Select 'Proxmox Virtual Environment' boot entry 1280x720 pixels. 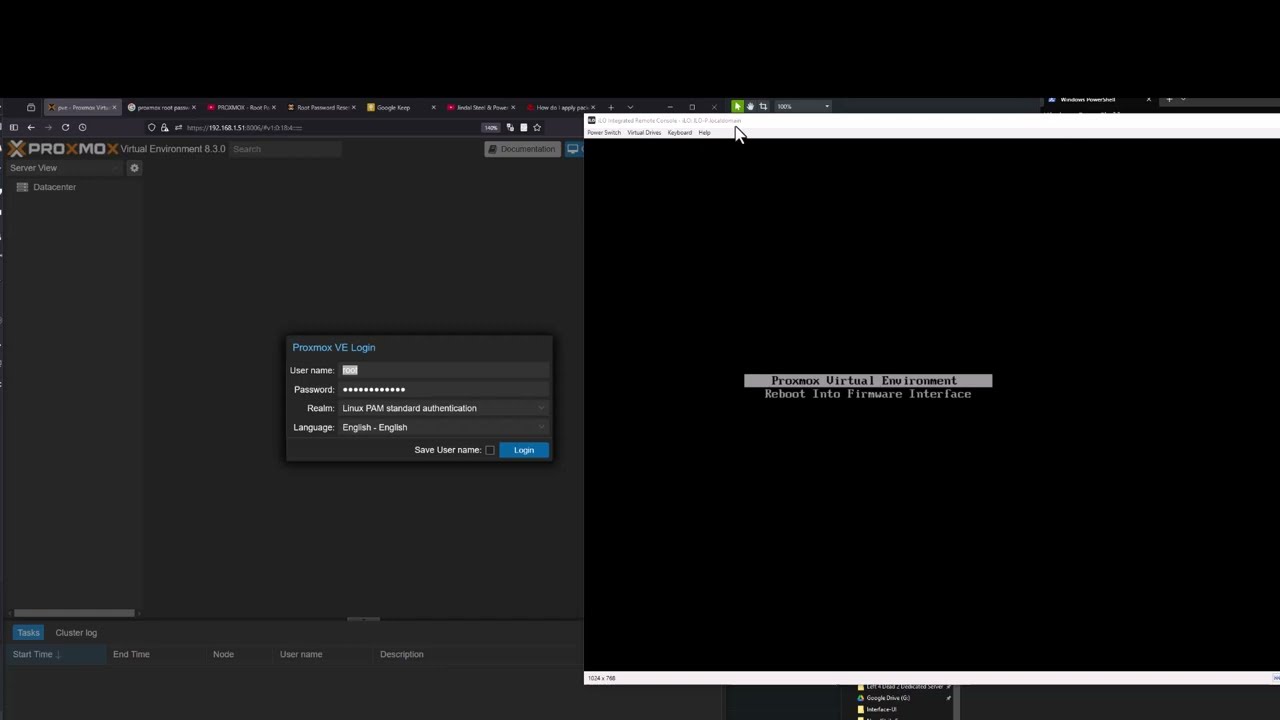[x=868, y=381]
